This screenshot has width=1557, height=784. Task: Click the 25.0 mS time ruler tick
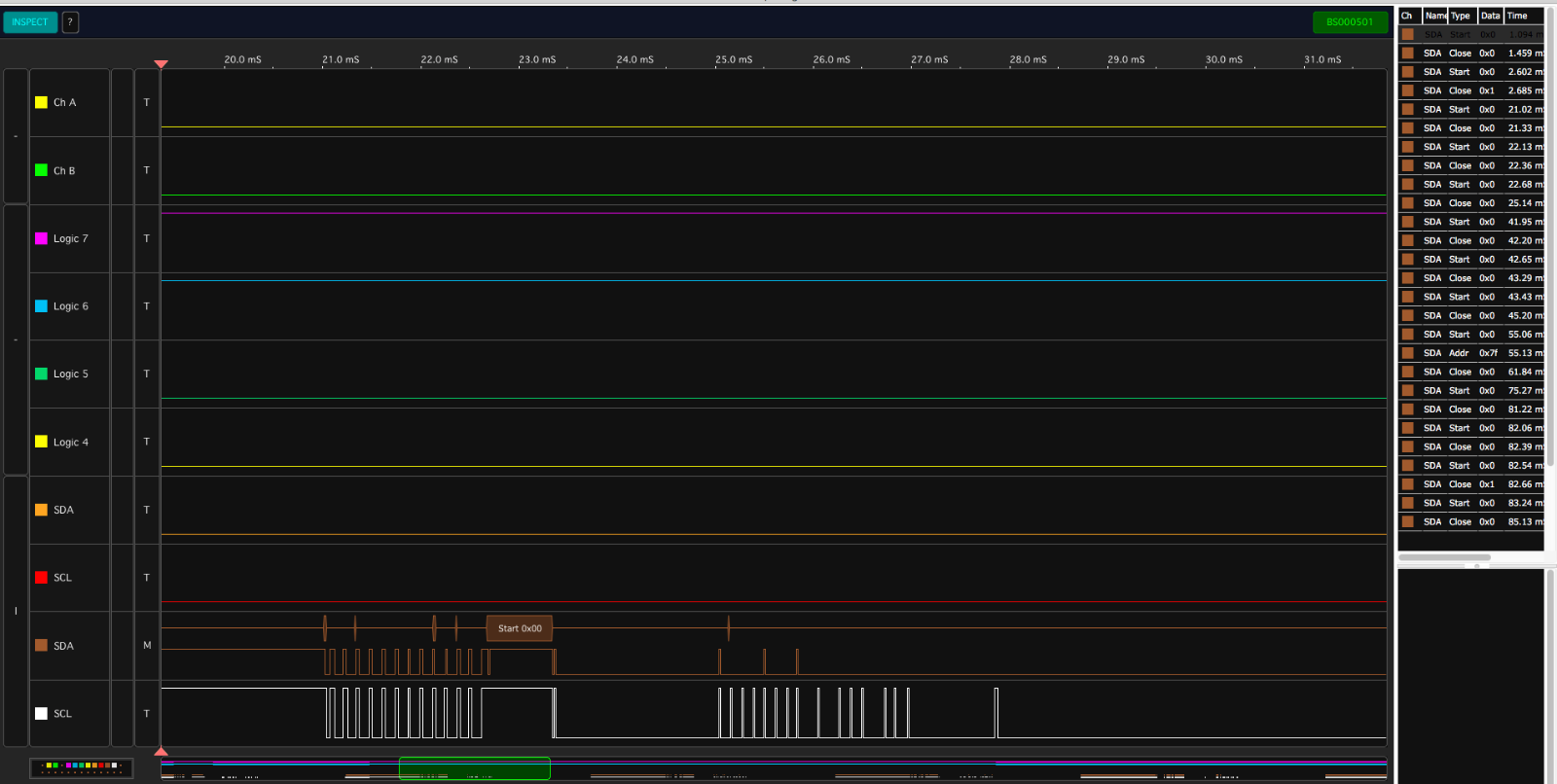click(x=734, y=60)
